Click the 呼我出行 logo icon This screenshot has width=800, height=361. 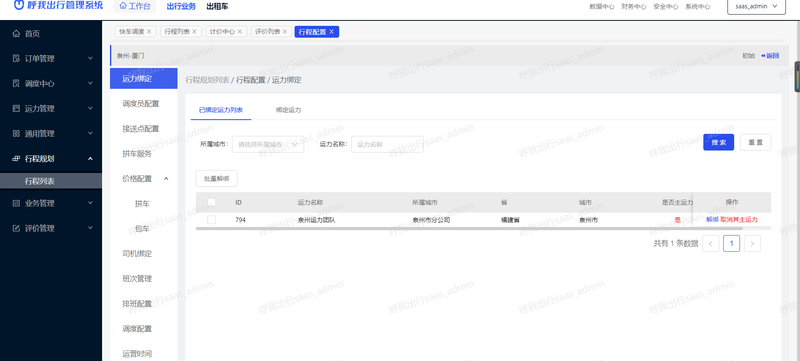(18, 6)
